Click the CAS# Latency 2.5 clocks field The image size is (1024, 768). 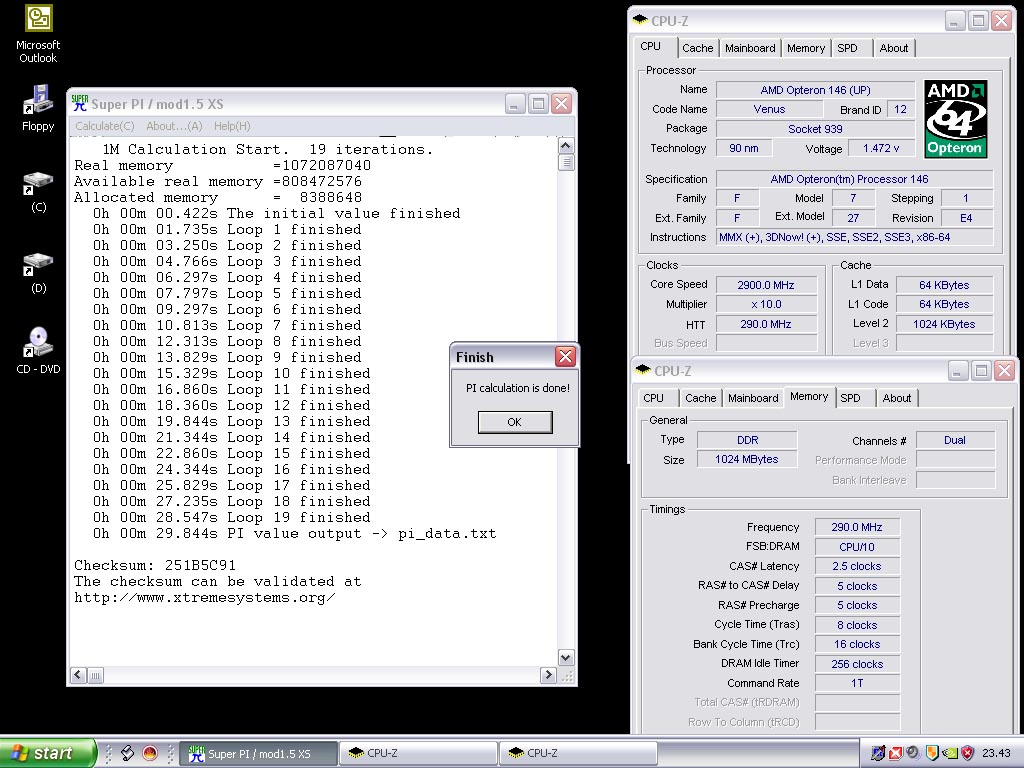pos(857,566)
